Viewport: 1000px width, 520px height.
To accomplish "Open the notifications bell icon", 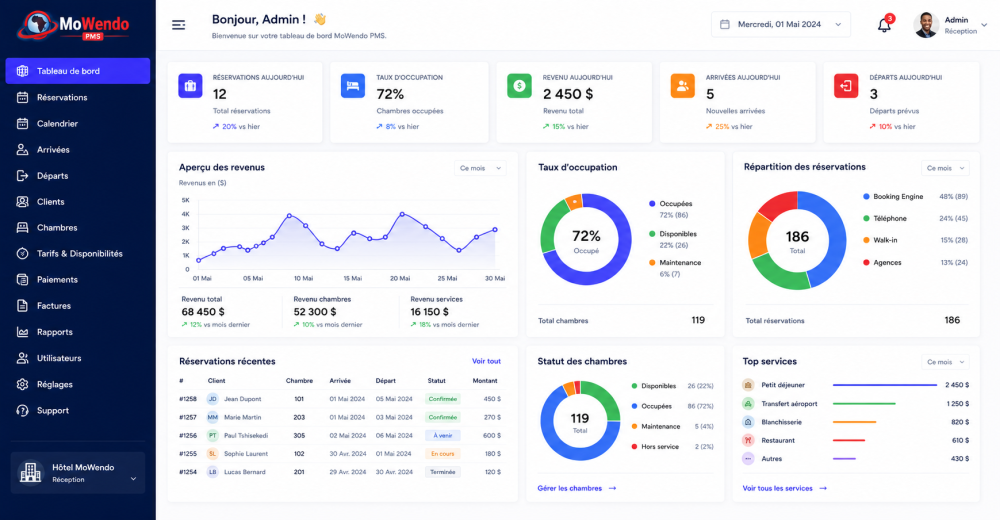I will [884, 25].
